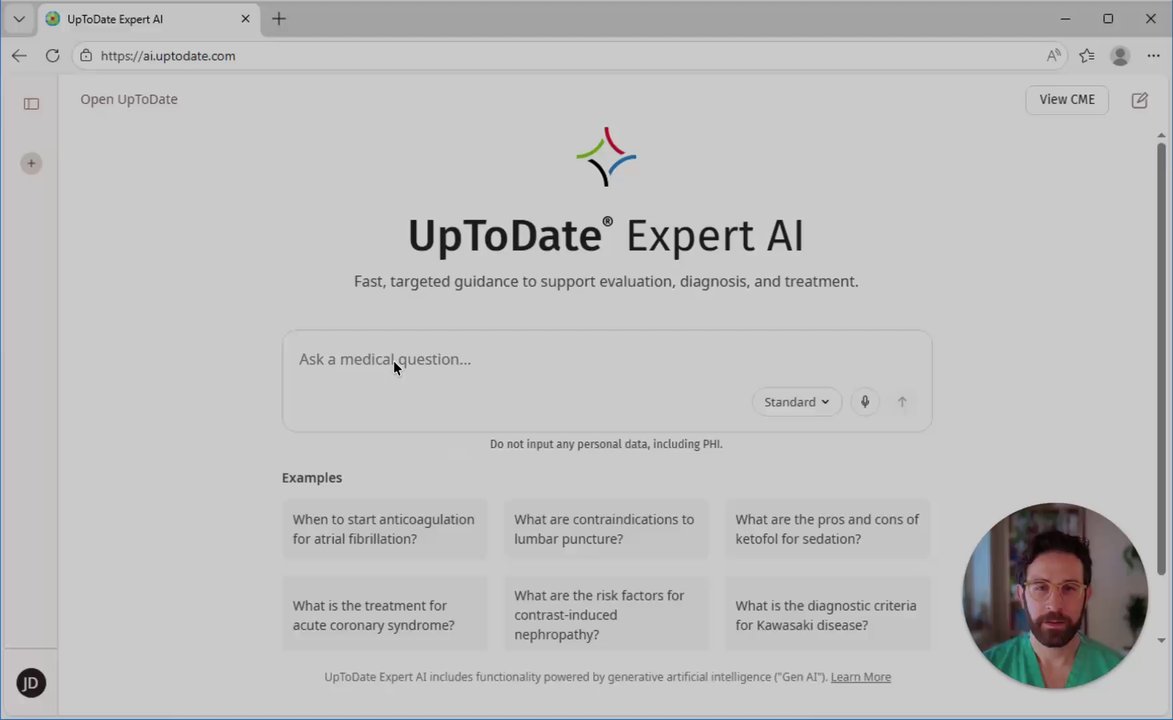This screenshot has height=720, width=1173.
Task: Click the PHI warning text
Action: pyautogui.click(x=606, y=444)
